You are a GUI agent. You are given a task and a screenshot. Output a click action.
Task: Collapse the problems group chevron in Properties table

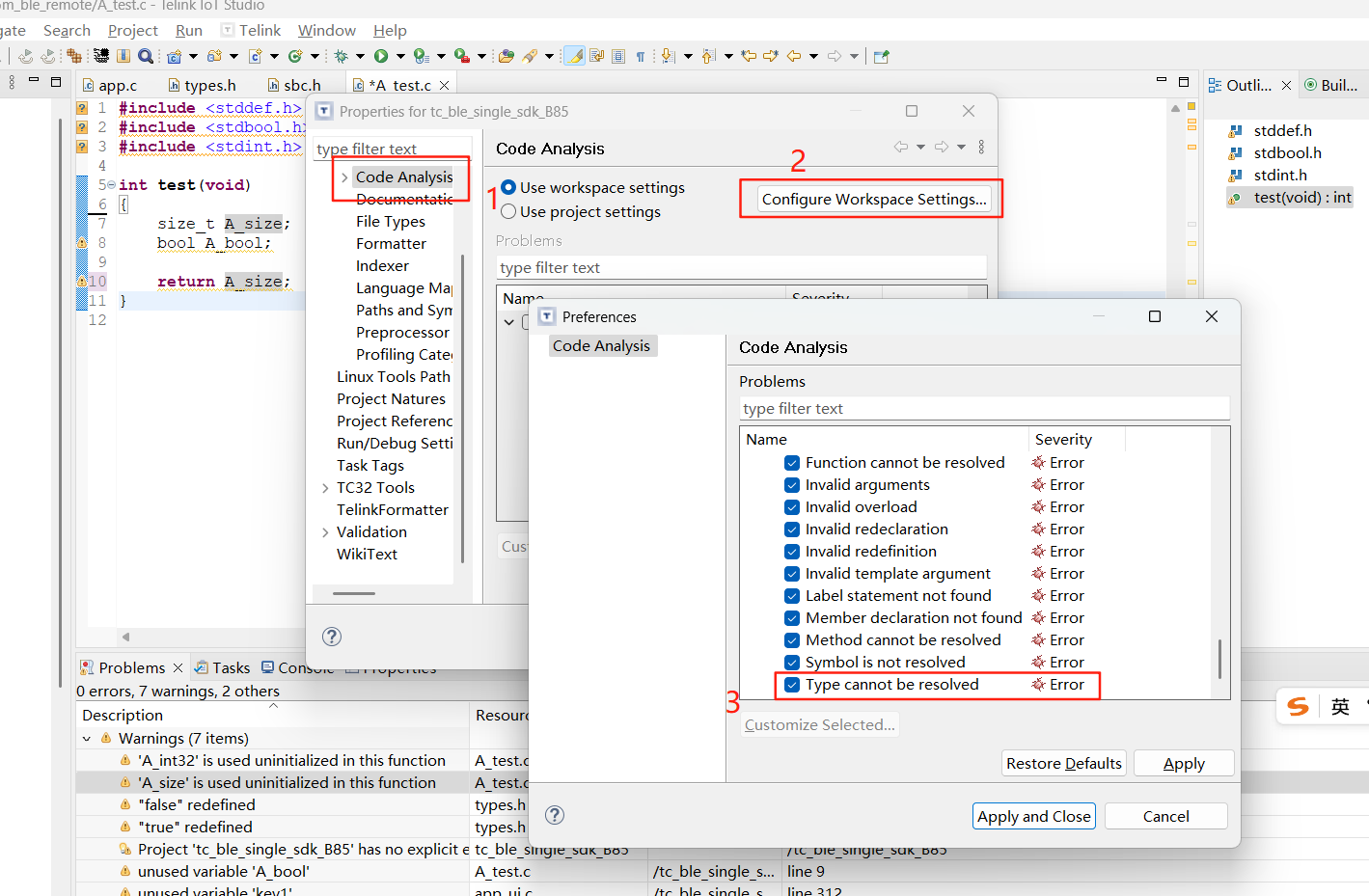coord(509,322)
